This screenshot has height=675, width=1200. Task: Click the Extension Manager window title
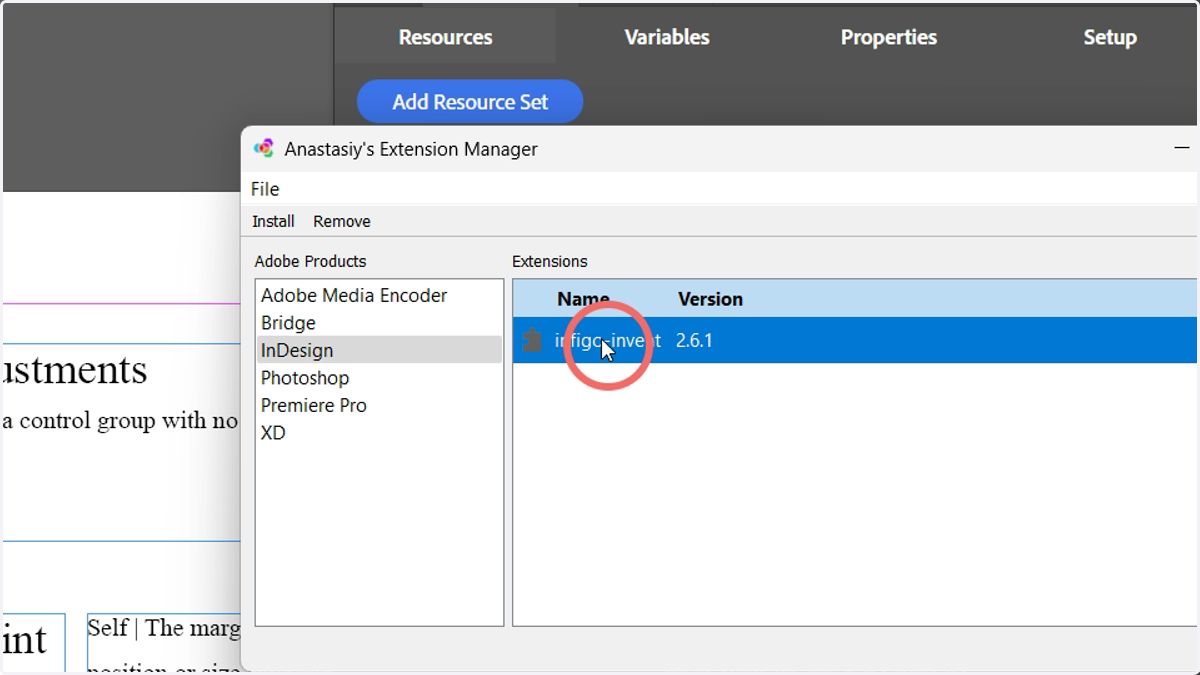point(411,149)
